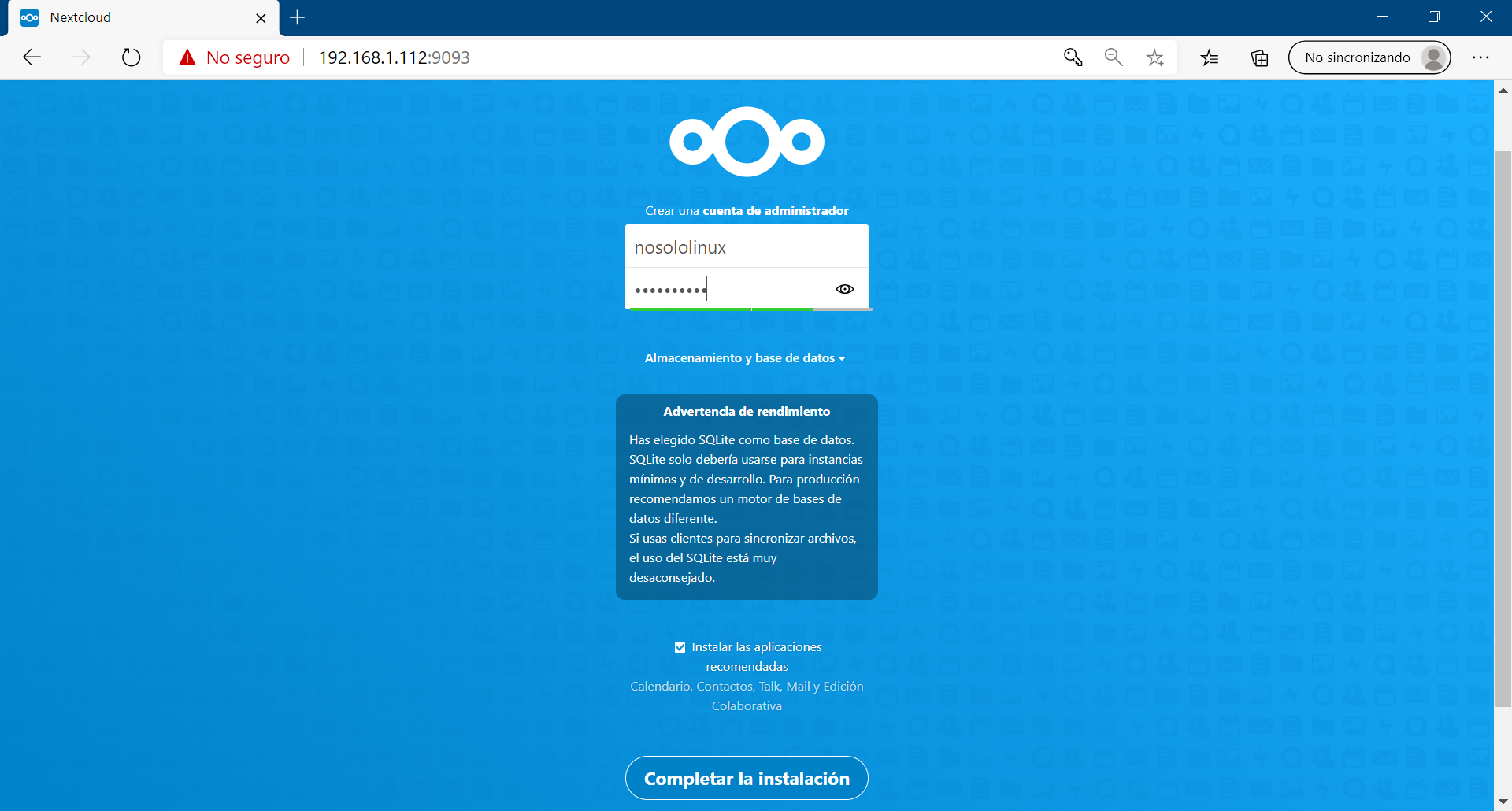Click the 'No seguro' warning icon
The height and width of the screenshot is (811, 1512).
pyautogui.click(x=187, y=57)
